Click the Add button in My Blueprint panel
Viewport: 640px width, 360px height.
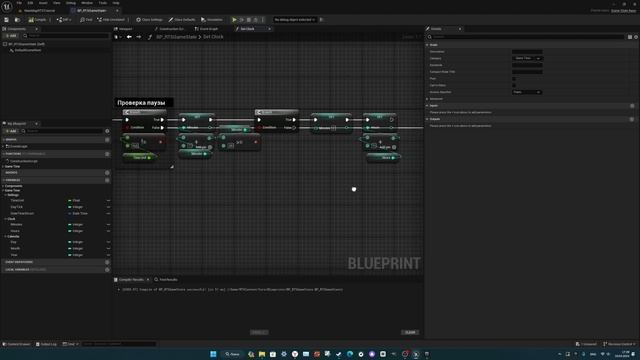tap(11, 131)
